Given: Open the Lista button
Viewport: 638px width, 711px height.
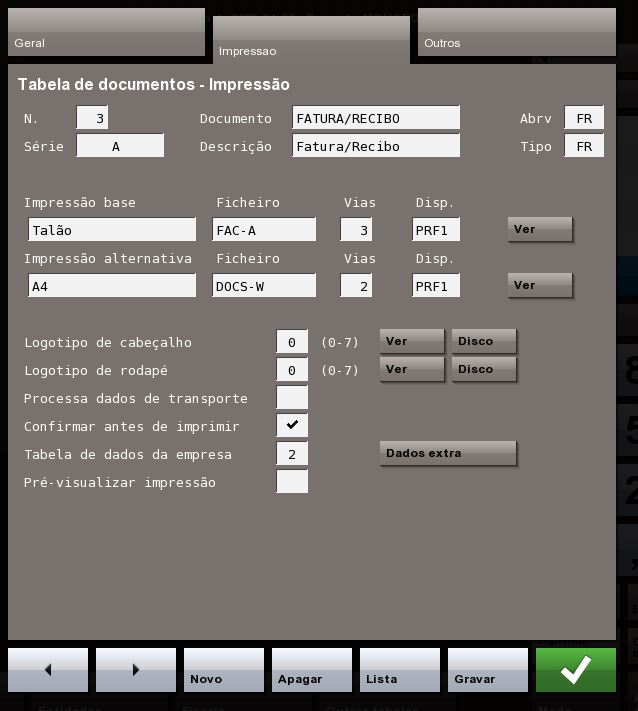Looking at the screenshot, I should [399, 669].
